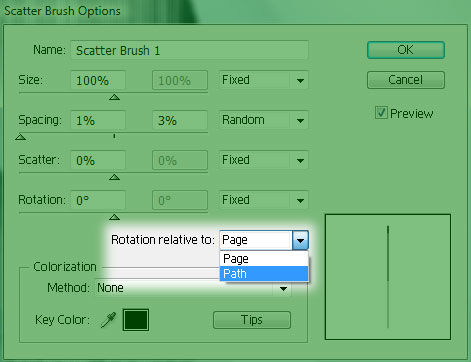Open the Tips button
The height and width of the screenshot is (362, 471).
[252, 320]
